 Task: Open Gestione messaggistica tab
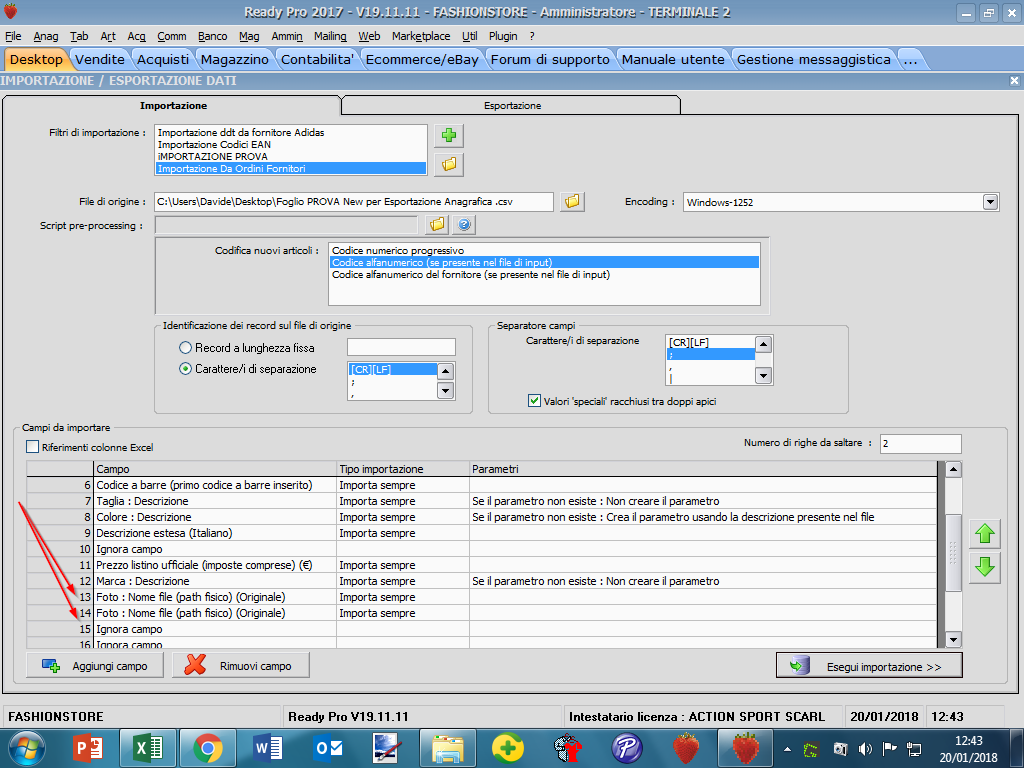[814, 59]
